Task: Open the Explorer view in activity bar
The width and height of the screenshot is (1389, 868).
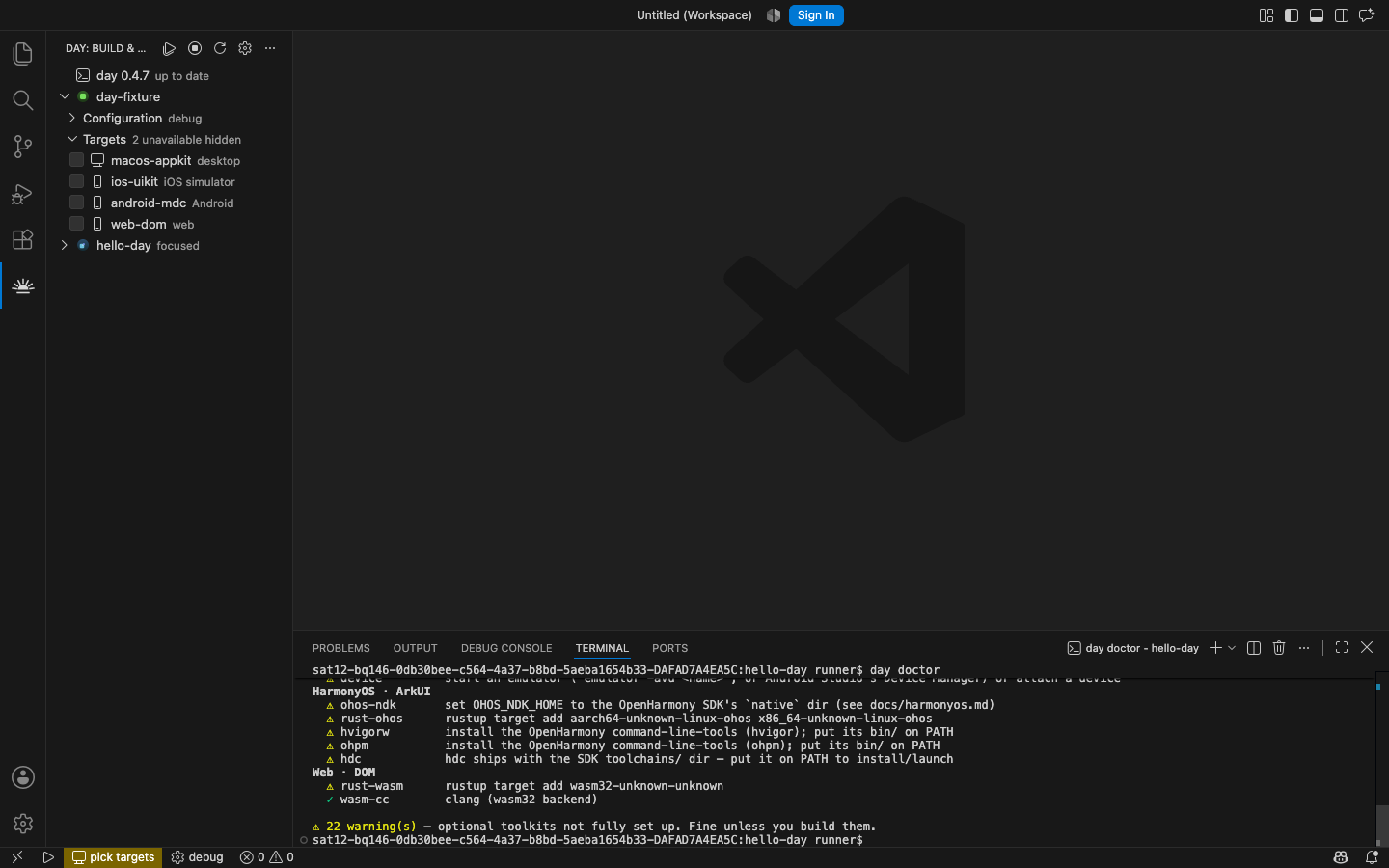Action: pyautogui.click(x=23, y=54)
